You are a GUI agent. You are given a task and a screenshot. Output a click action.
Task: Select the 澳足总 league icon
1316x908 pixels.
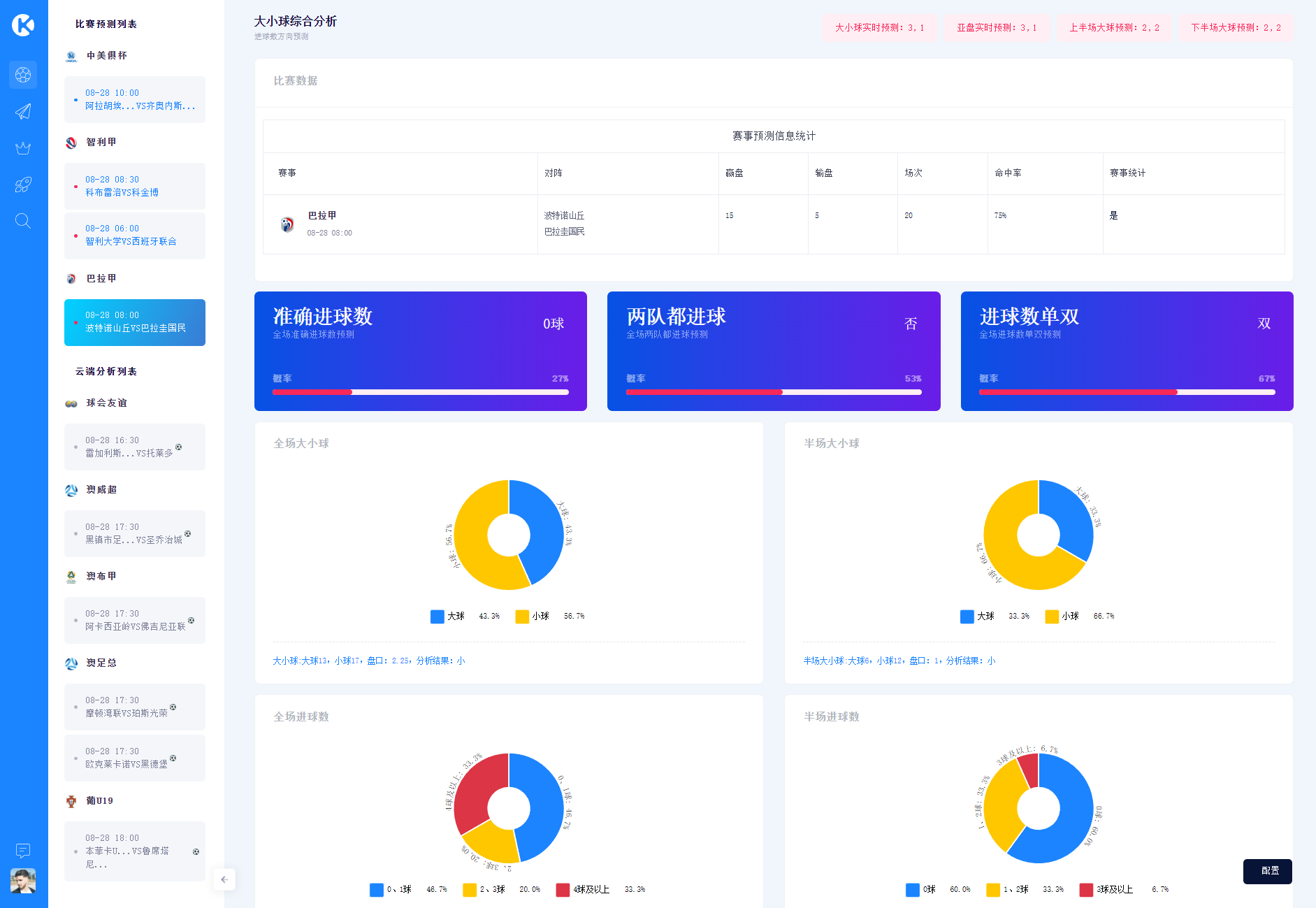point(71,663)
